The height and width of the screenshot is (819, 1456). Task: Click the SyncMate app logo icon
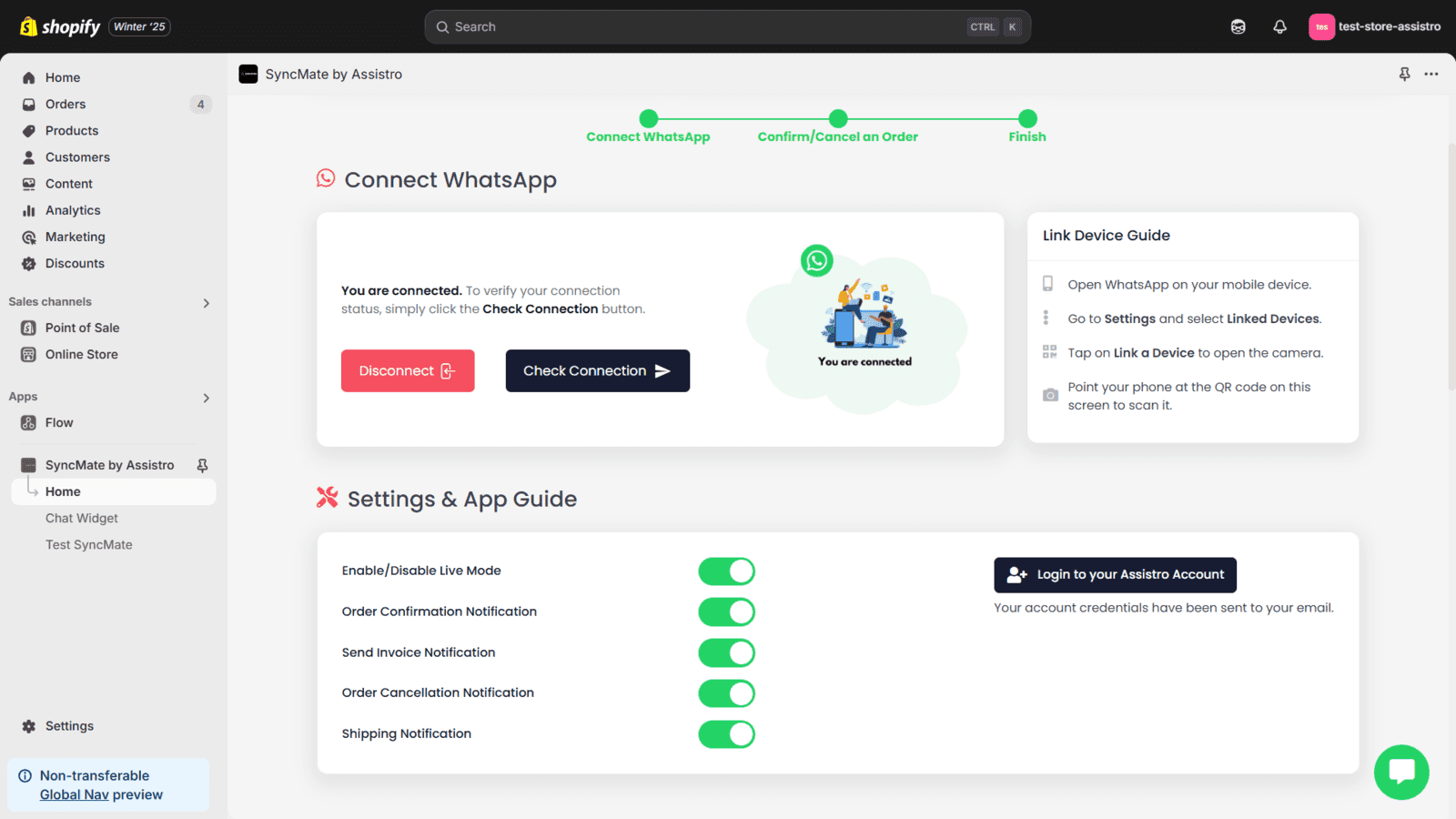248,75
